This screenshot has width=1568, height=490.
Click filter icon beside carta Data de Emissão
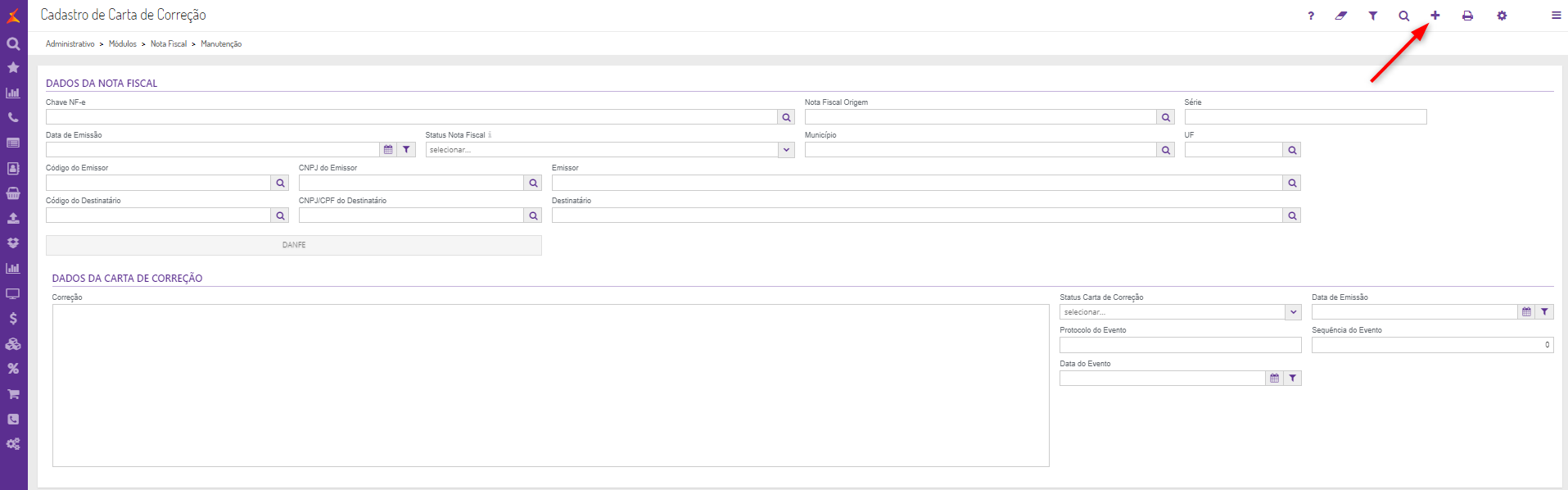click(1545, 312)
